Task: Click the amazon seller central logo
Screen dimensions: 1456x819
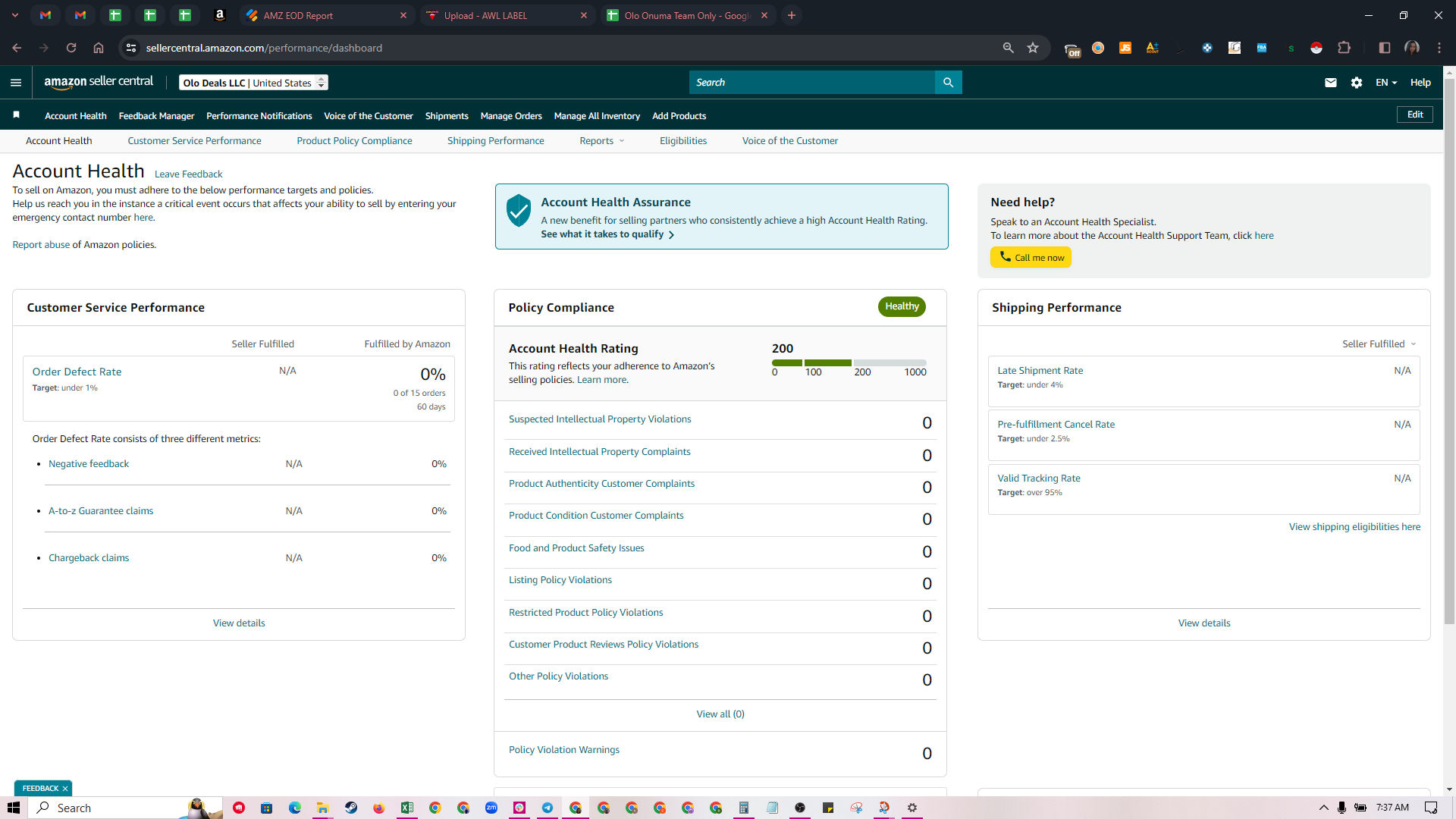Action: pyautogui.click(x=99, y=82)
